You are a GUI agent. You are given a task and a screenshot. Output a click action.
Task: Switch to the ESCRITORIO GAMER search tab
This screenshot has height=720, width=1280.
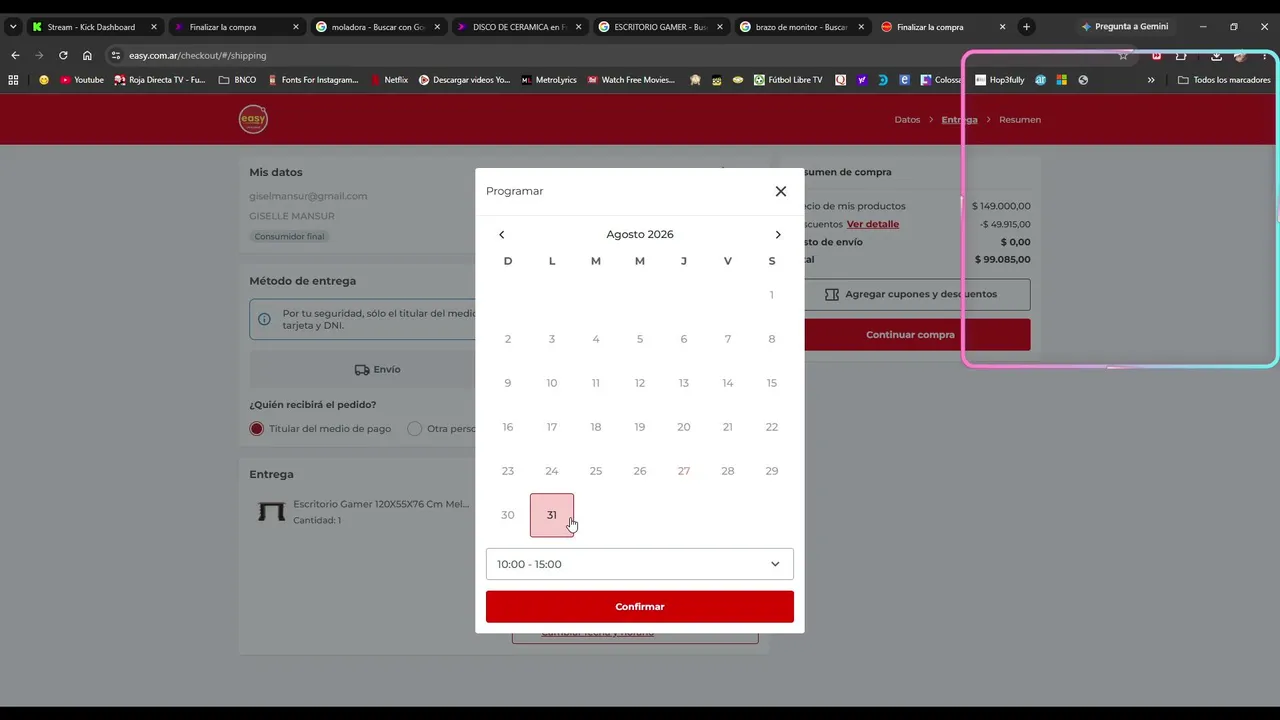pos(660,27)
